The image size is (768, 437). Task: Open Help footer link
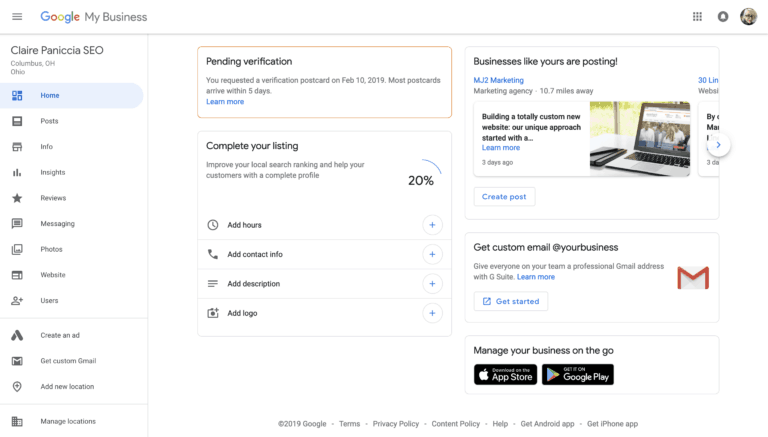coord(500,424)
